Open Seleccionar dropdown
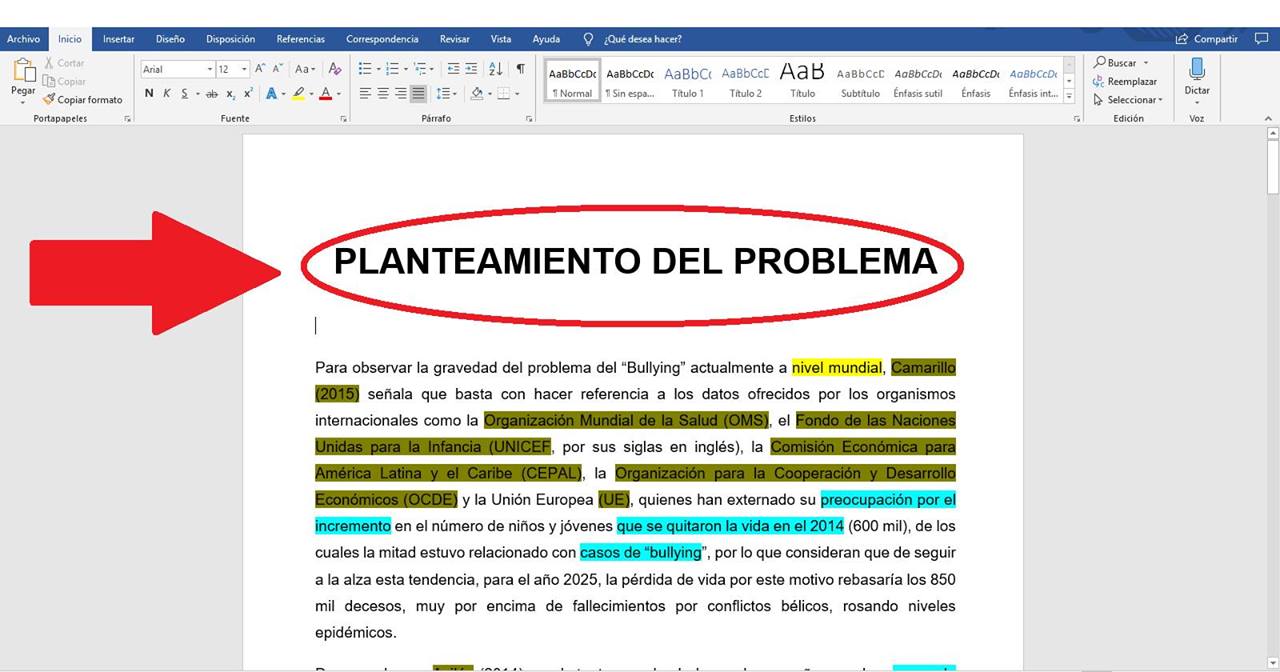 [x=1128, y=99]
